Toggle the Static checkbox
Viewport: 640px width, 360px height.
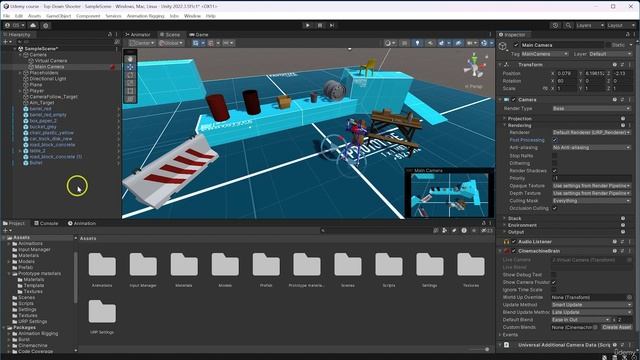[609, 45]
